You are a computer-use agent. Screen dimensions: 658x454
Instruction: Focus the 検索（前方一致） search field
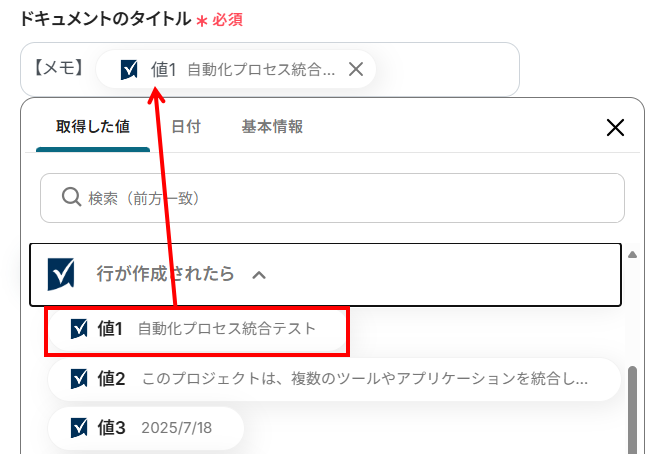[x=340, y=198]
